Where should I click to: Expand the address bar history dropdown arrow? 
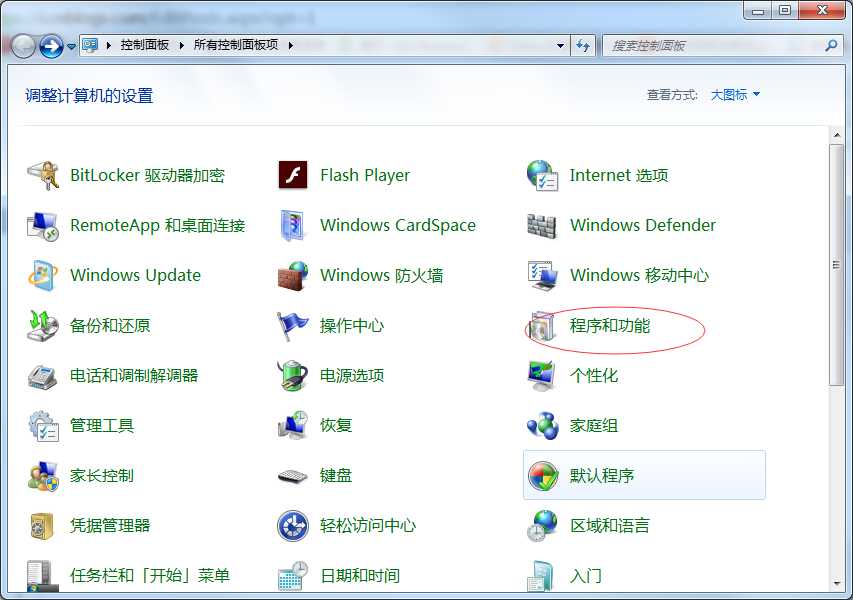(x=560, y=46)
